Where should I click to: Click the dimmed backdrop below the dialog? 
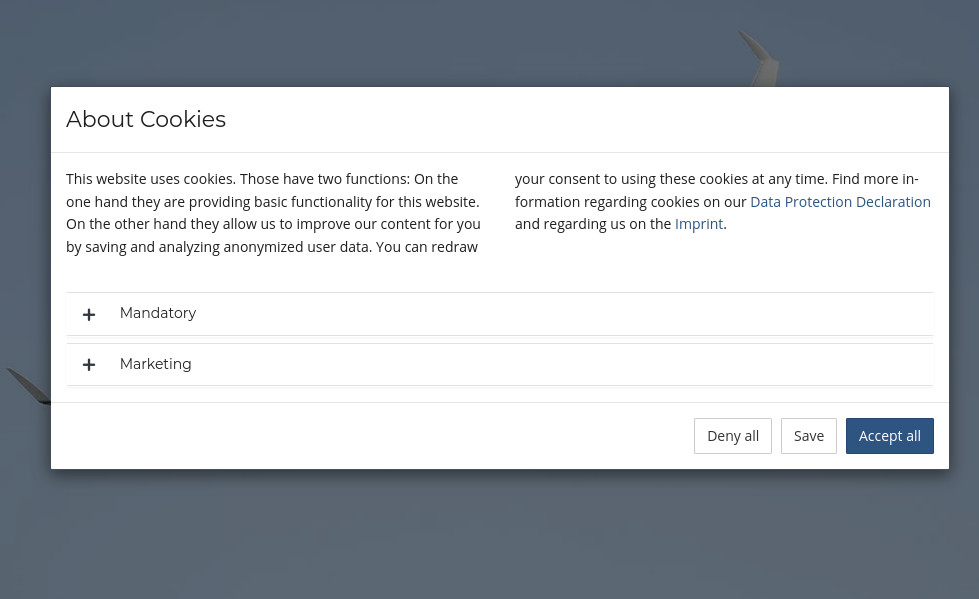(x=490, y=534)
